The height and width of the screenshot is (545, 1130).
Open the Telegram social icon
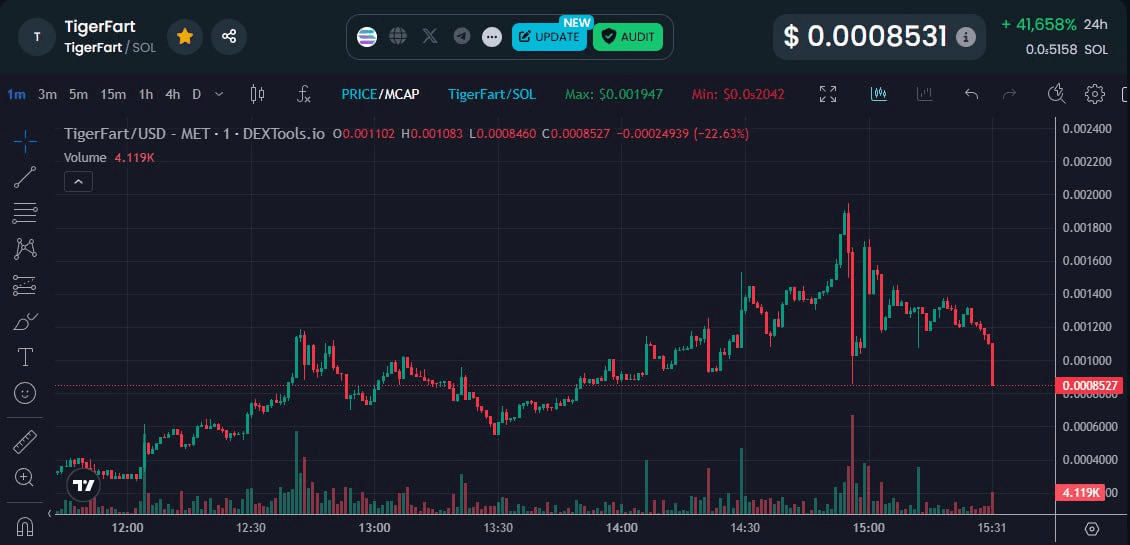461,36
